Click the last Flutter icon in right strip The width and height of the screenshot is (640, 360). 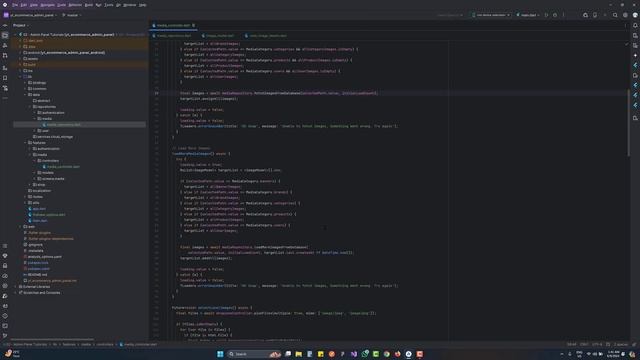[635, 105]
